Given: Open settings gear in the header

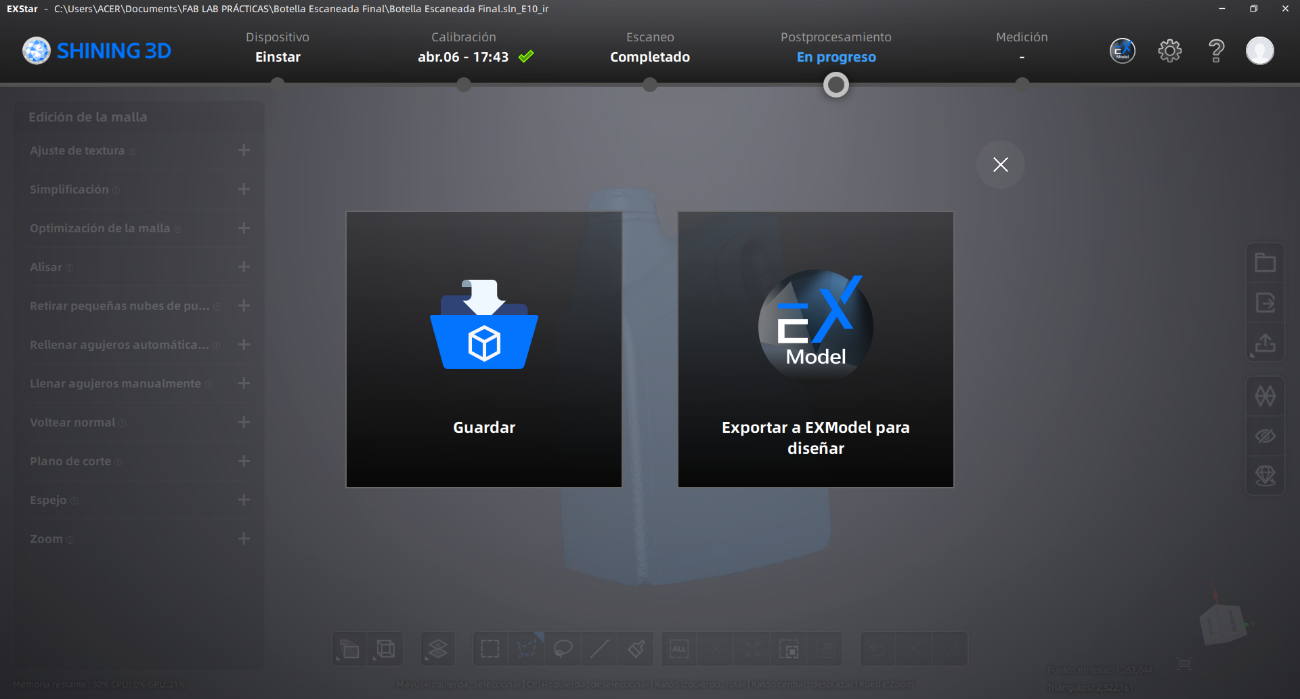Looking at the screenshot, I should [1170, 51].
